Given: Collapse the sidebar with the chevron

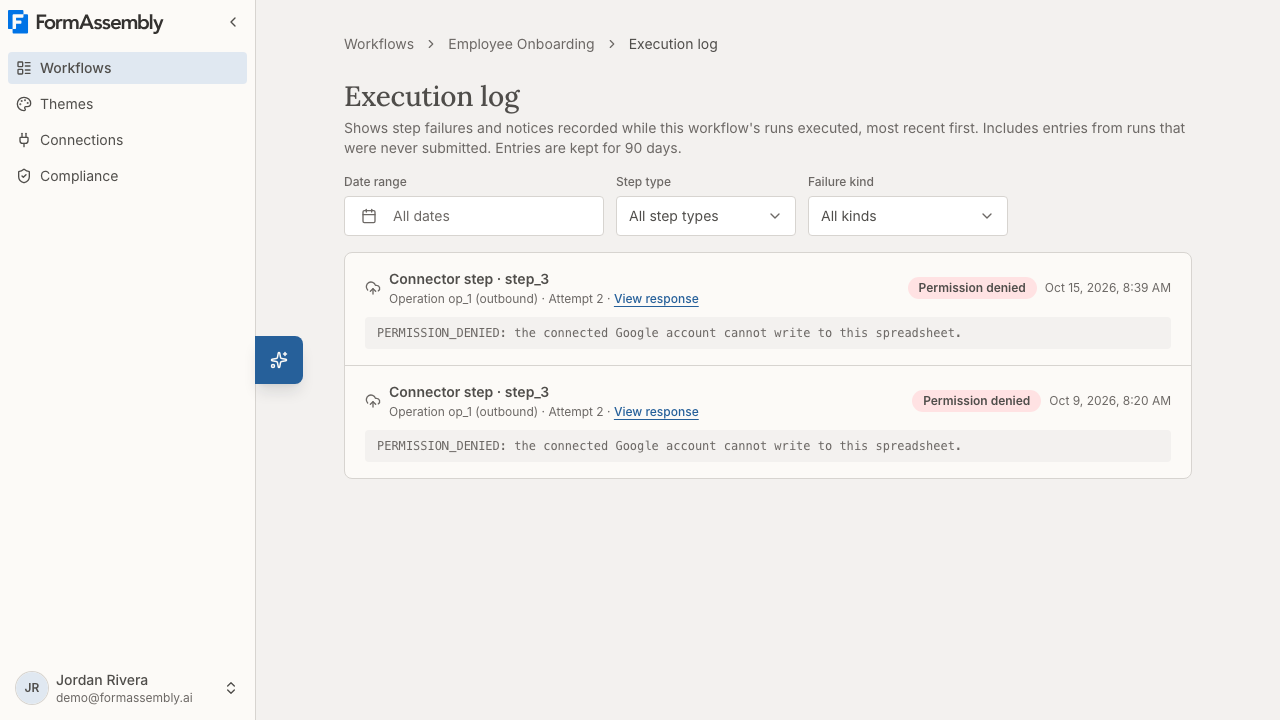Looking at the screenshot, I should (233, 22).
